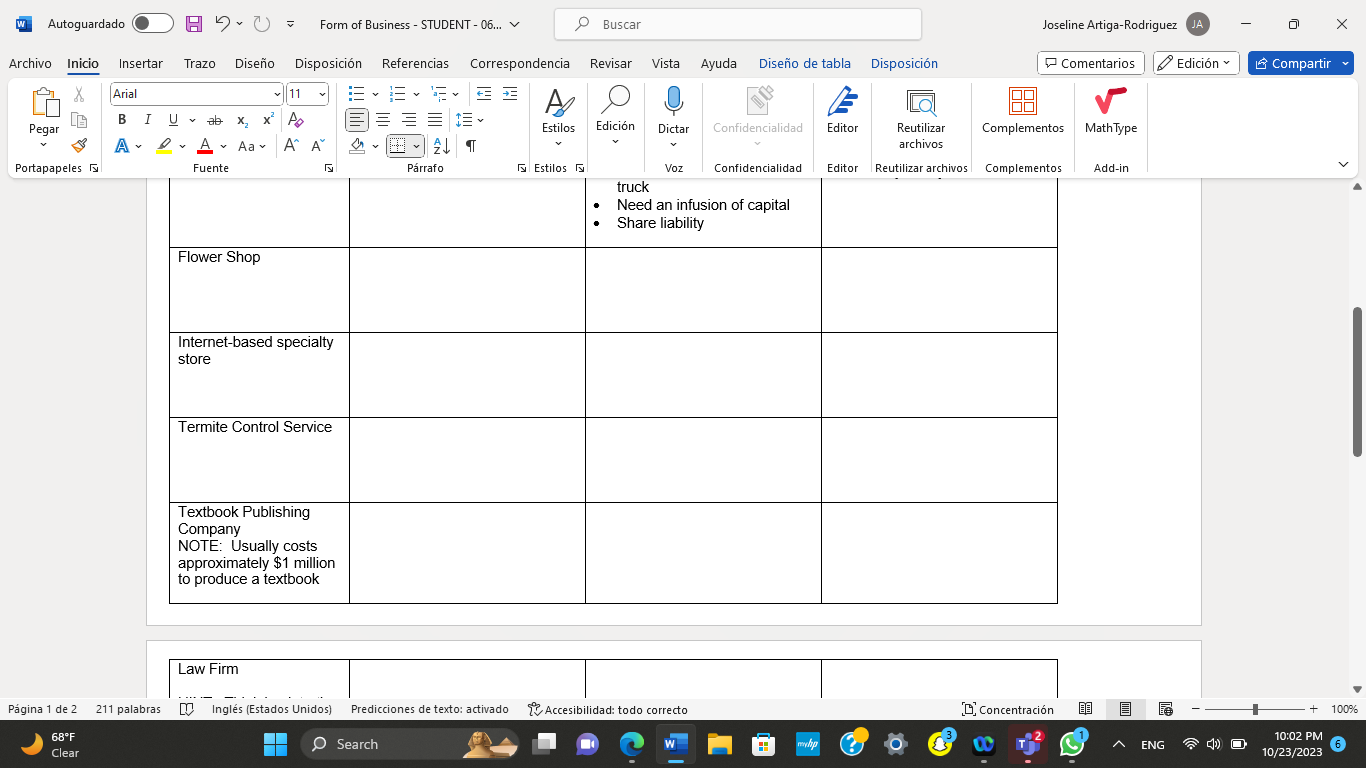The height and width of the screenshot is (768, 1366).
Task: Open spelling proofing status icon
Action: [186, 709]
